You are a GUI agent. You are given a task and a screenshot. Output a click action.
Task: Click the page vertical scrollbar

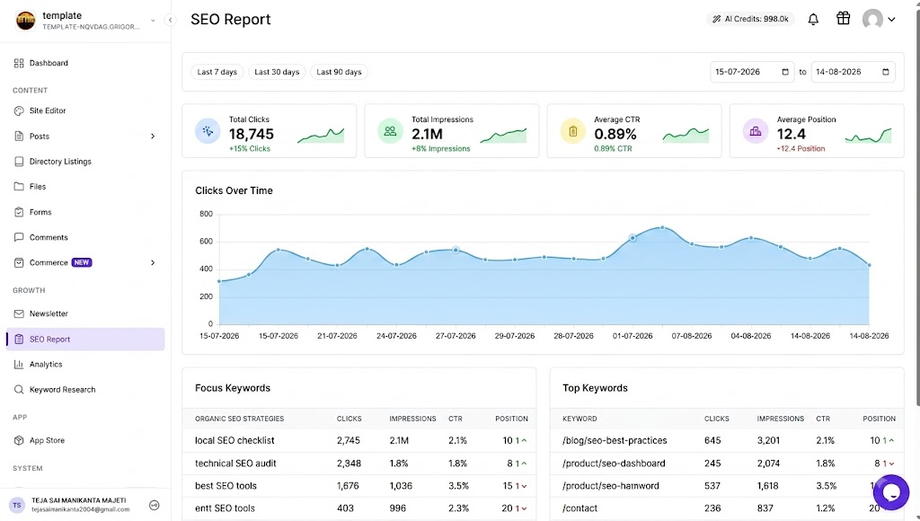(917, 205)
